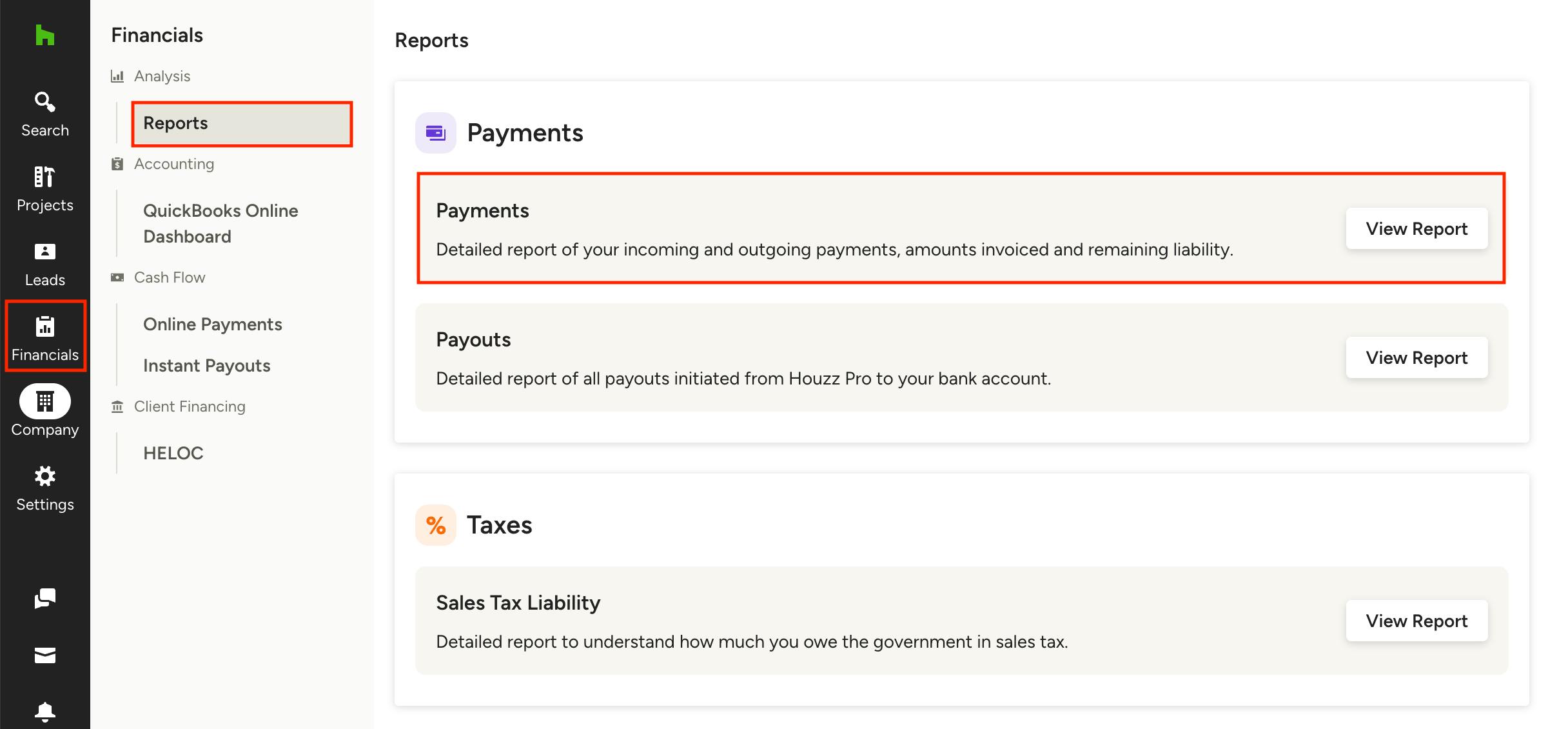Click the orange Taxes percent icon
The height and width of the screenshot is (729, 1568).
(x=436, y=525)
